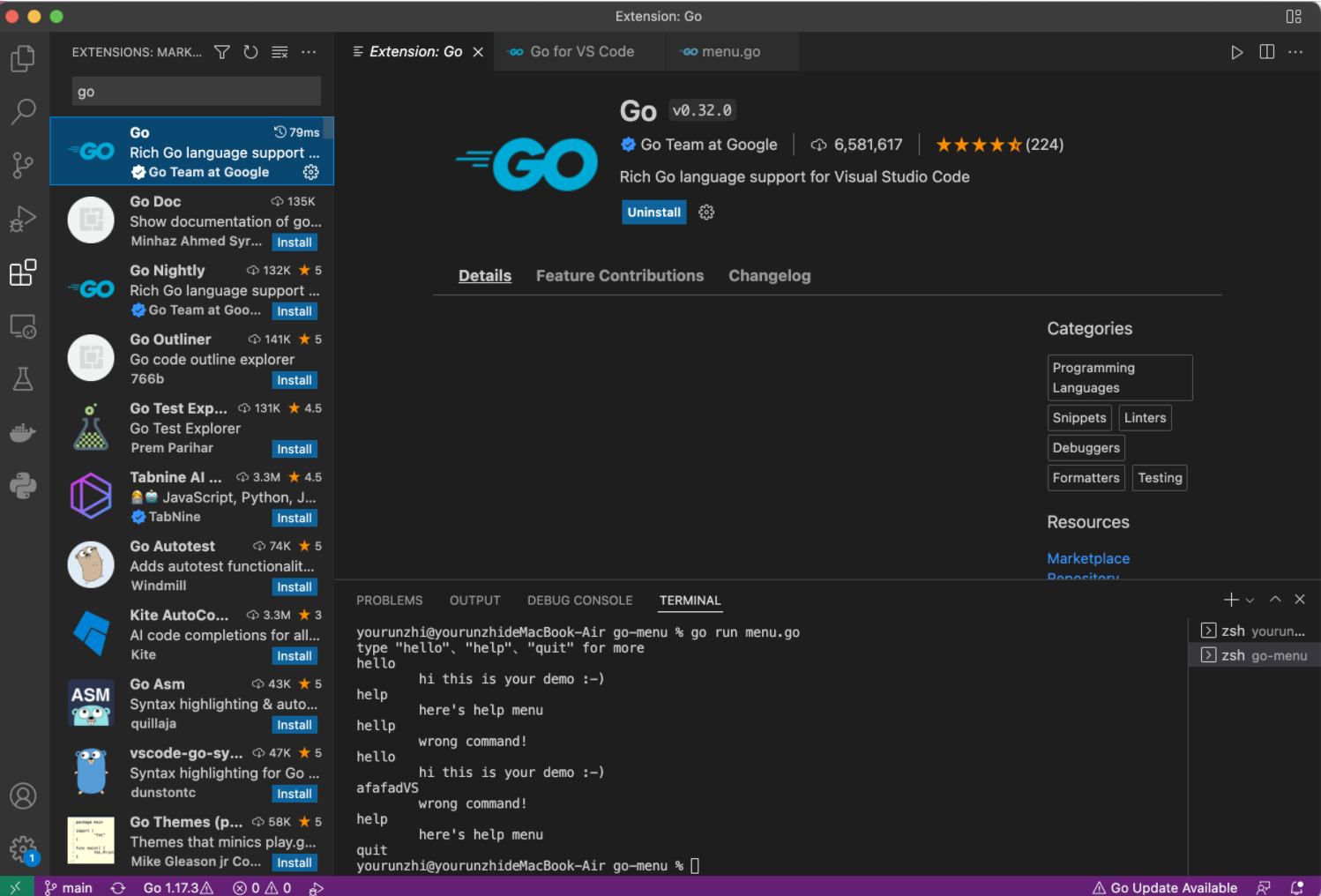Open the Accounts menu icon
The height and width of the screenshot is (896, 1321).
point(23,796)
